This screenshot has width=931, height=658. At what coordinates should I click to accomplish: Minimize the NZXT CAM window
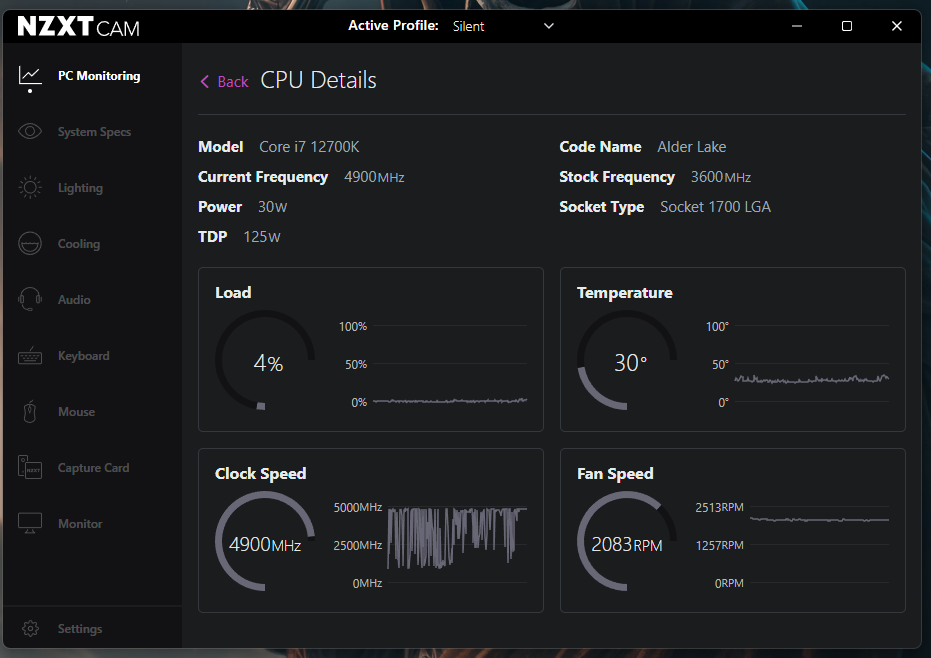pyautogui.click(x=797, y=26)
